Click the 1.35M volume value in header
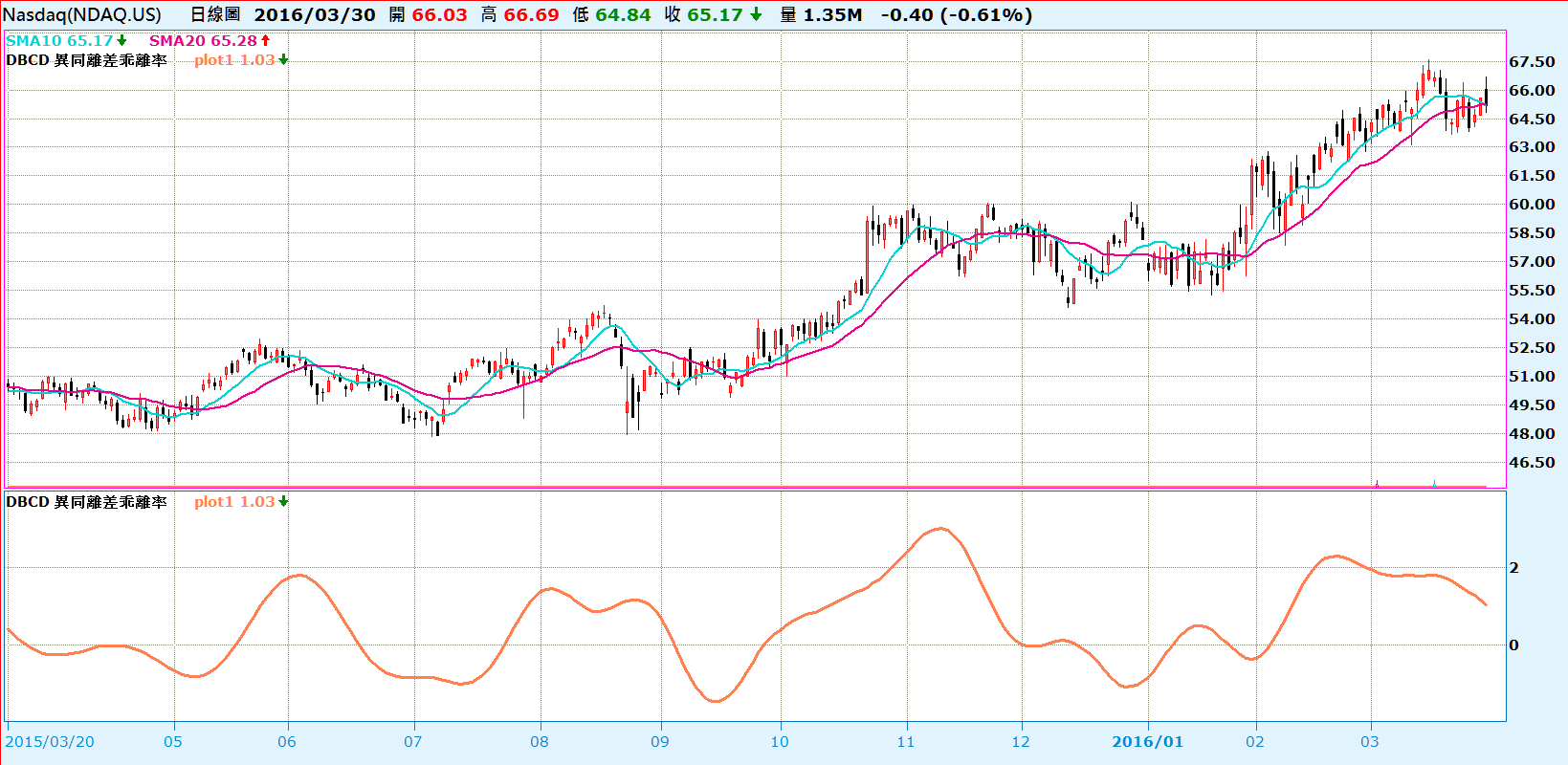 coord(831,14)
